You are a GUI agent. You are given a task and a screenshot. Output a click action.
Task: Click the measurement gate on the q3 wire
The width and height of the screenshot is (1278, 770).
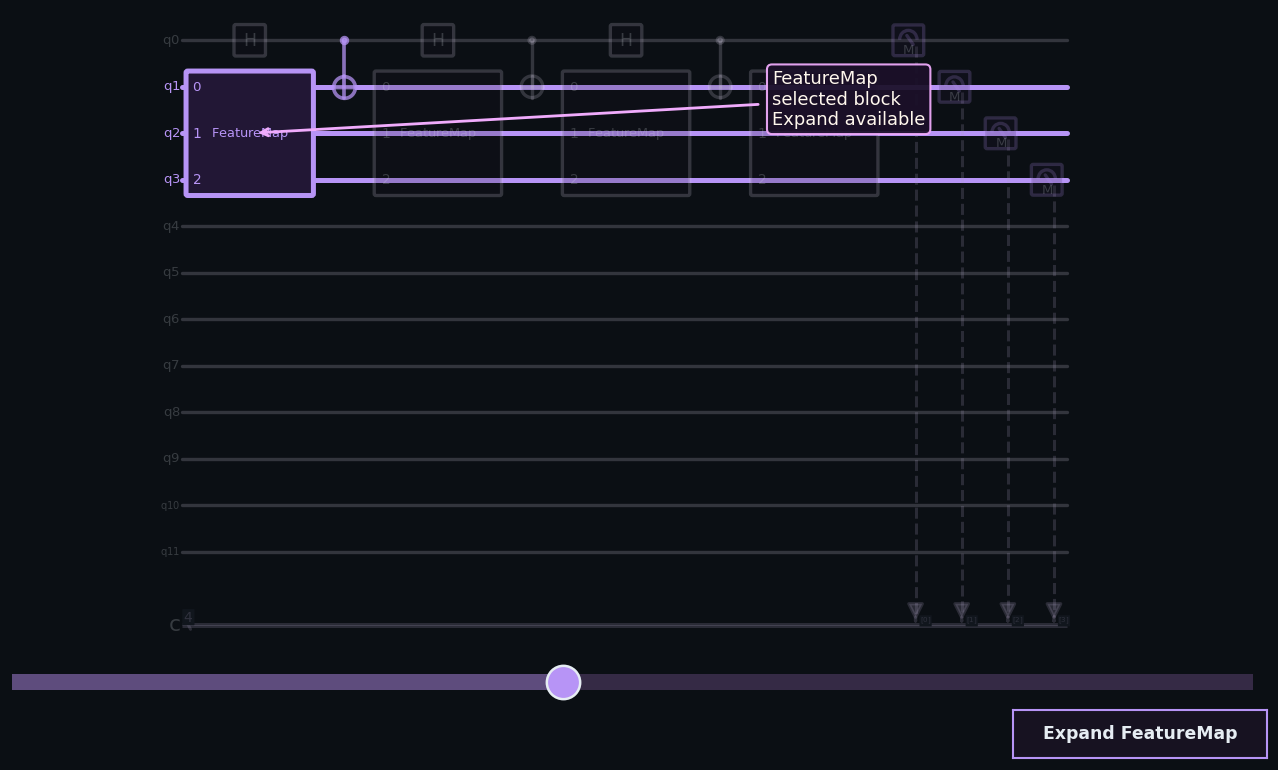1046,180
